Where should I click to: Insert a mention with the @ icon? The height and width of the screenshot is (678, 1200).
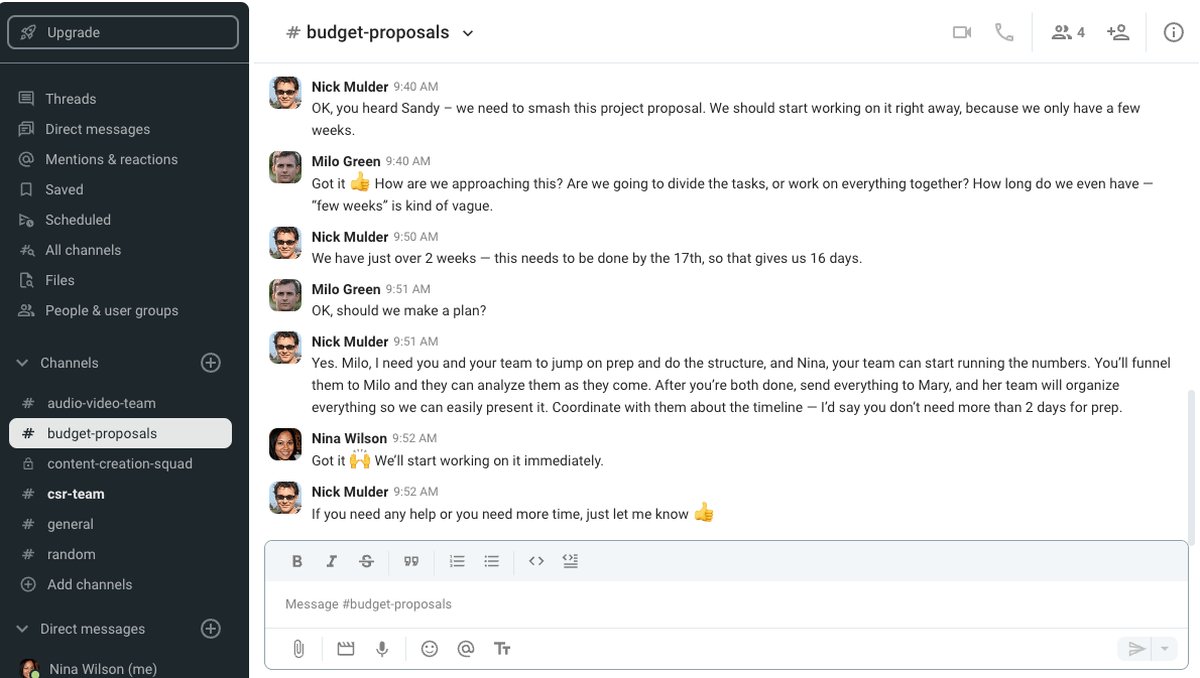tap(466, 649)
